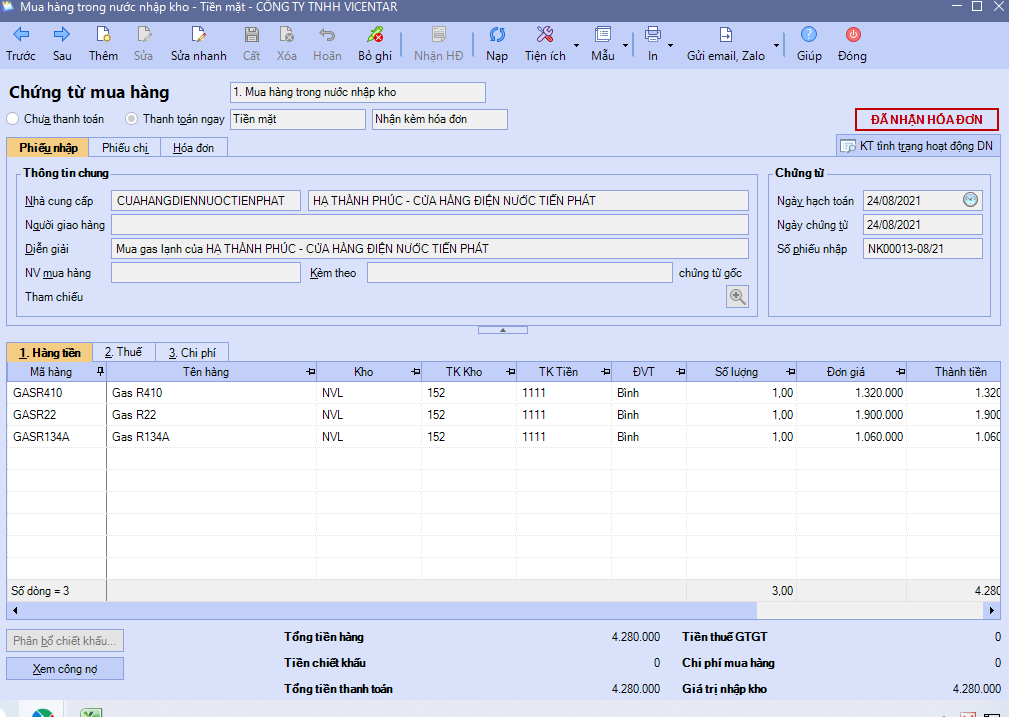Pin the TK Kho column
Viewport: 1009px width, 717px height.
click(x=511, y=371)
